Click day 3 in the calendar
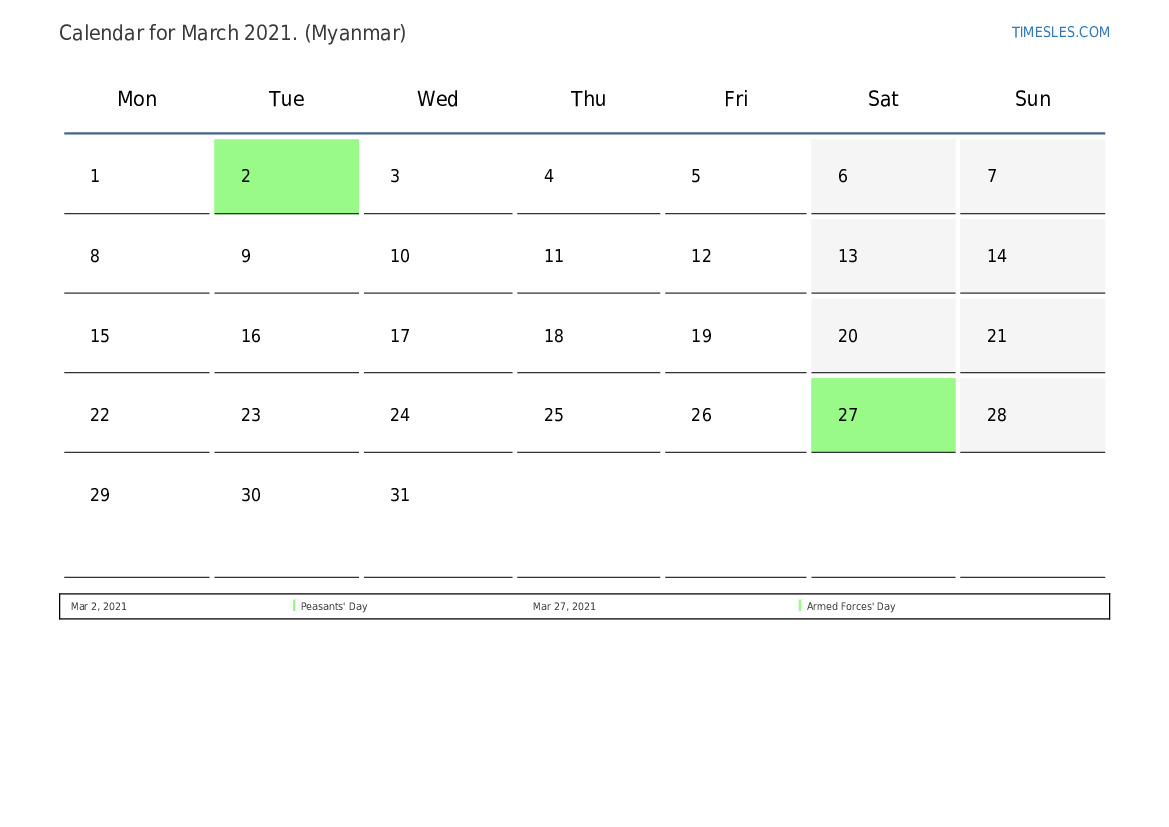This screenshot has height=827, width=1169. tap(438, 176)
